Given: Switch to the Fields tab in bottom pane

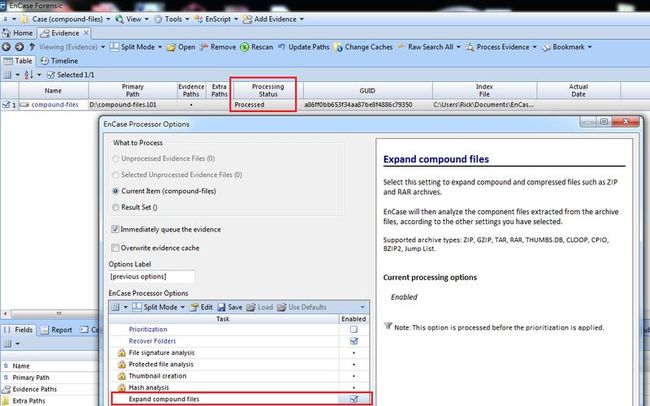Looking at the screenshot, I should click(19, 330).
